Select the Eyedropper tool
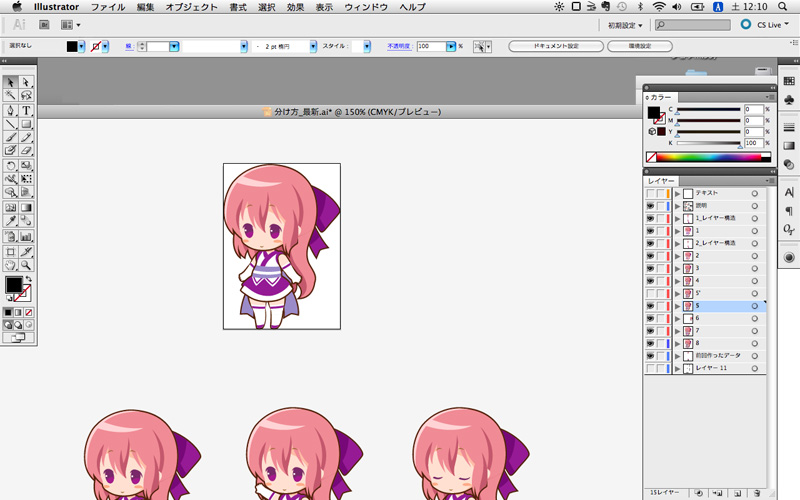 pyautogui.click(x=10, y=220)
